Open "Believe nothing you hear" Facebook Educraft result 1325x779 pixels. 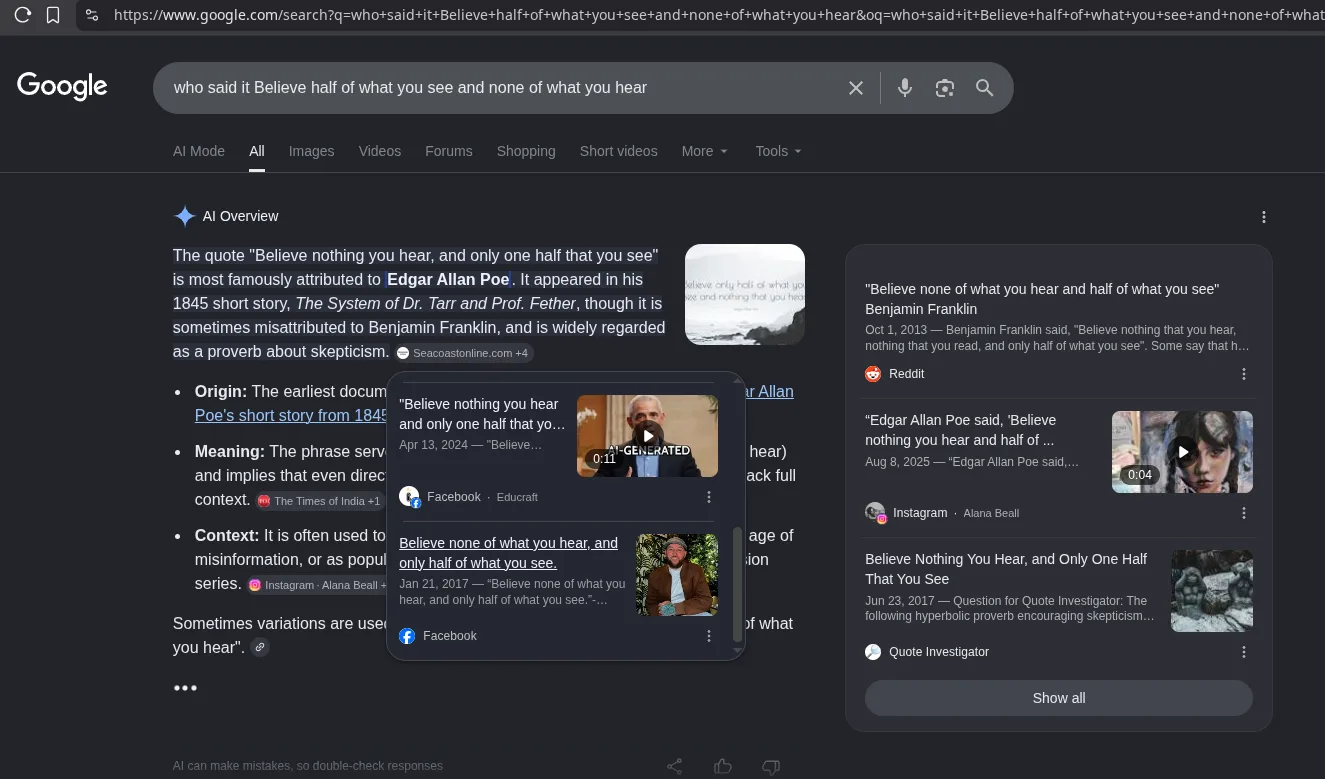pos(482,414)
